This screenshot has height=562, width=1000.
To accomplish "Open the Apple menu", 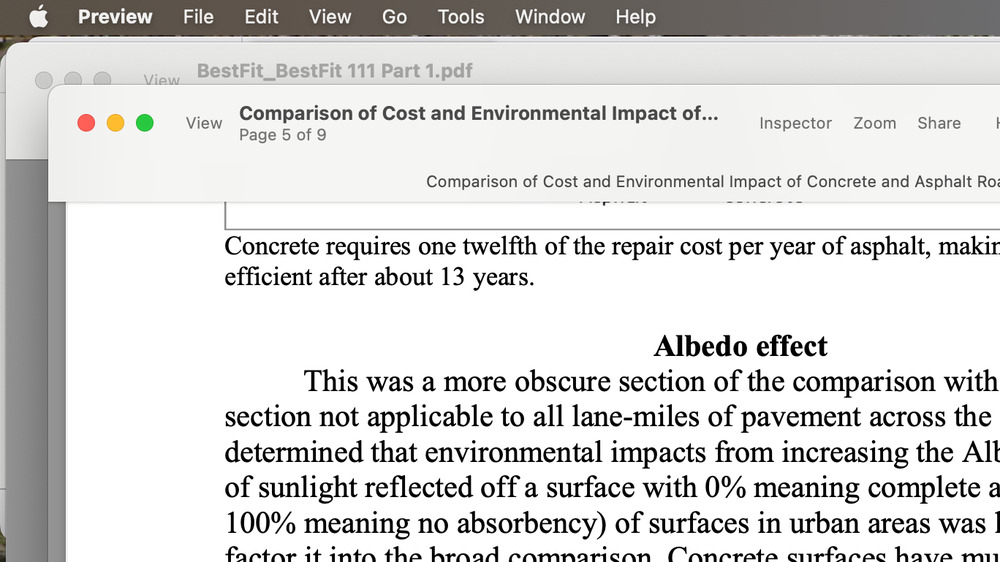I will (x=39, y=17).
